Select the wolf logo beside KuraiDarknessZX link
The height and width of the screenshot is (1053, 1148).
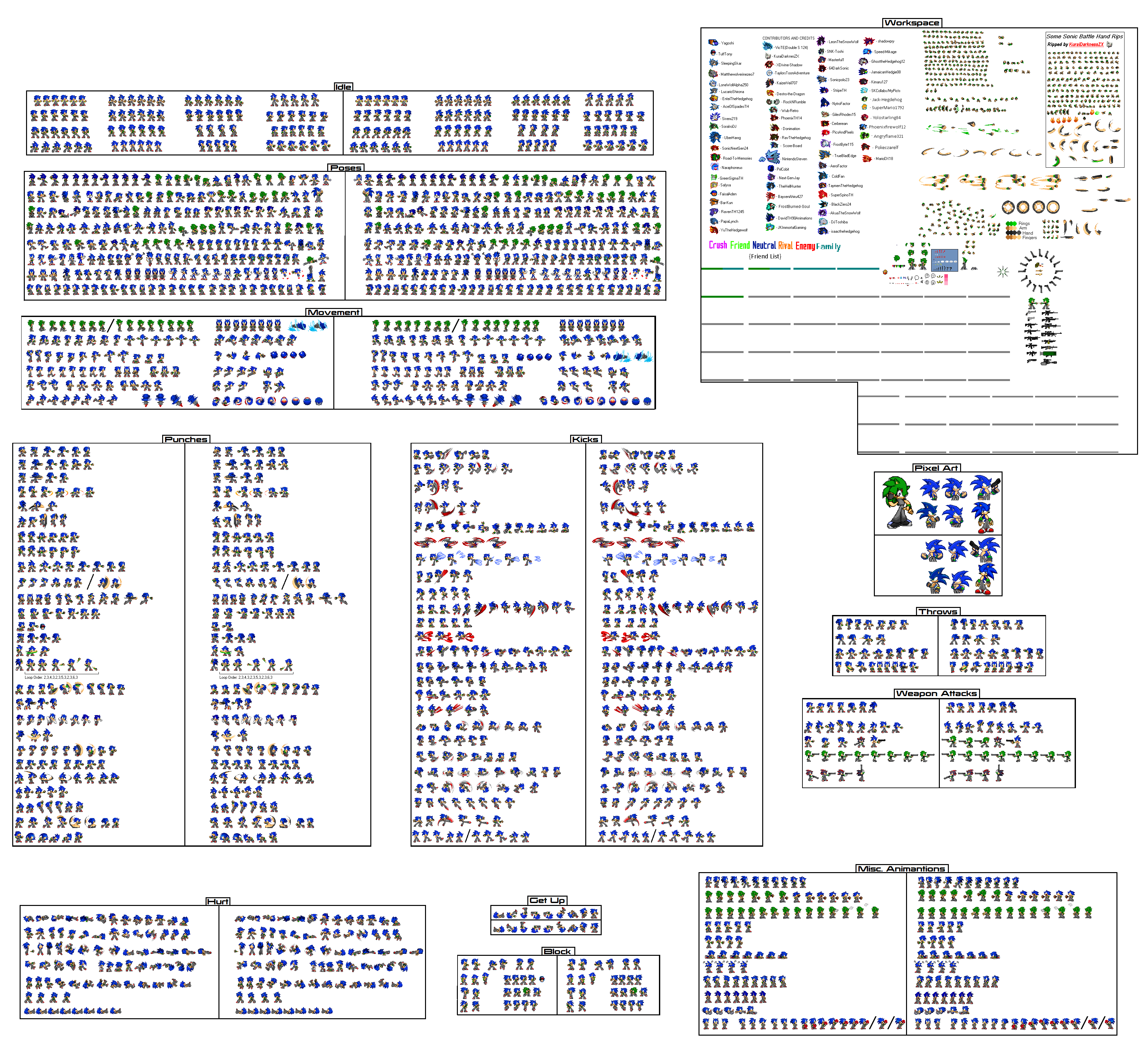(x=1109, y=44)
